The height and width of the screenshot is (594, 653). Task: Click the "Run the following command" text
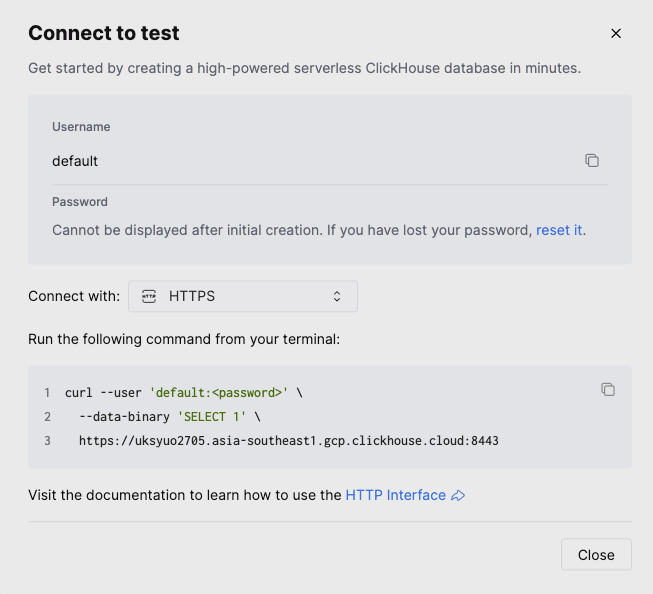pyautogui.click(x=184, y=339)
